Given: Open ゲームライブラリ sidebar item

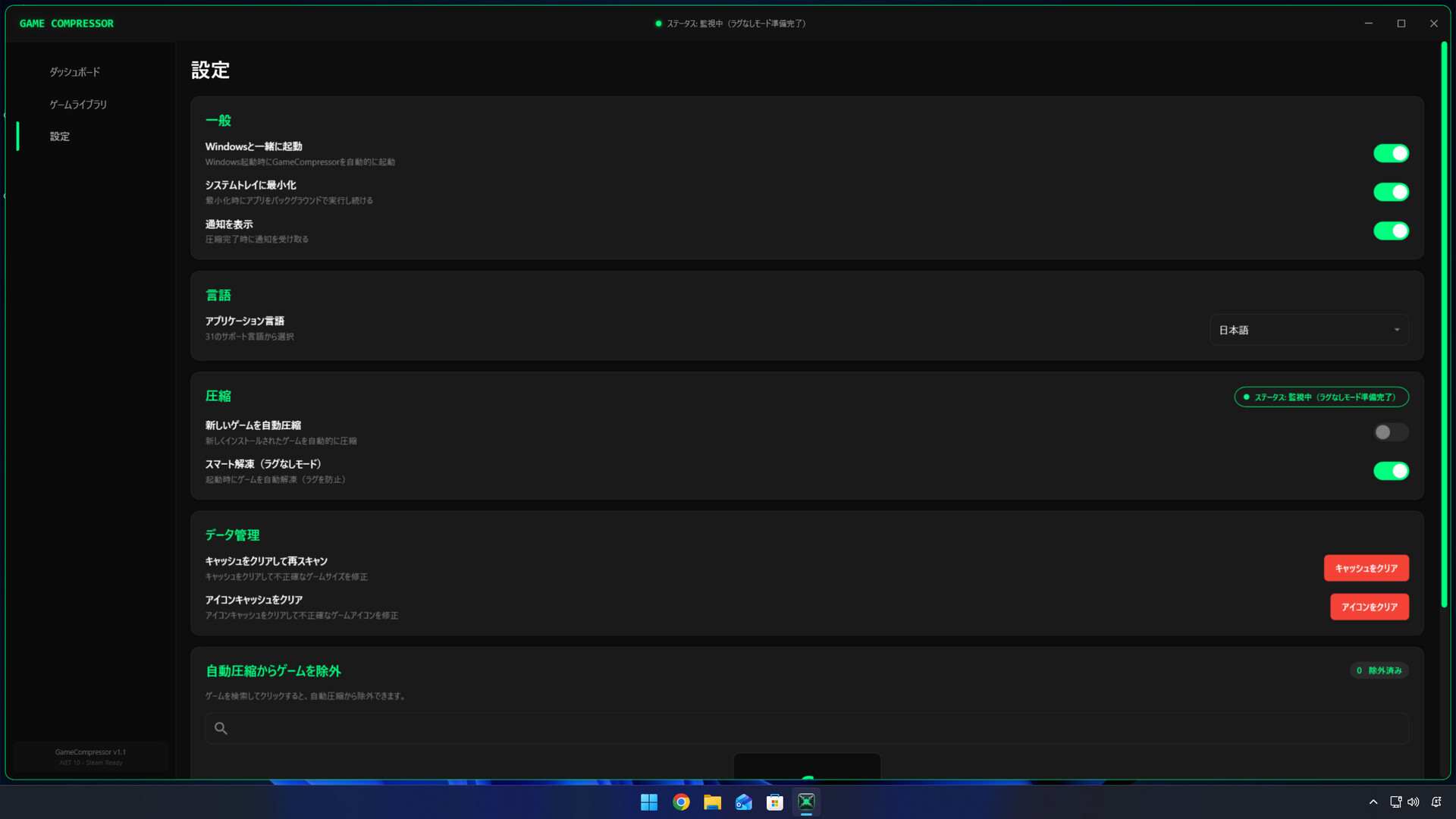Looking at the screenshot, I should tap(78, 105).
